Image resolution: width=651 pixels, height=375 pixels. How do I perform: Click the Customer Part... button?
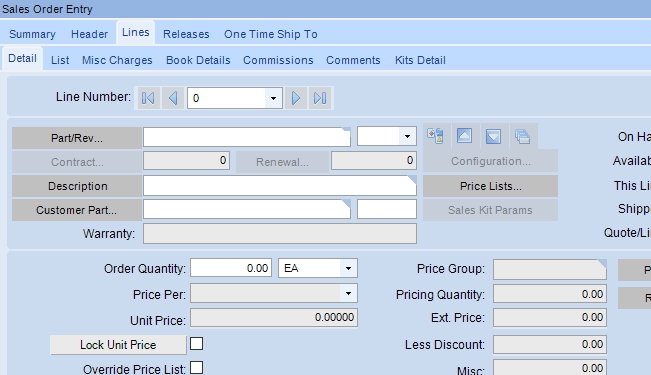click(76, 210)
